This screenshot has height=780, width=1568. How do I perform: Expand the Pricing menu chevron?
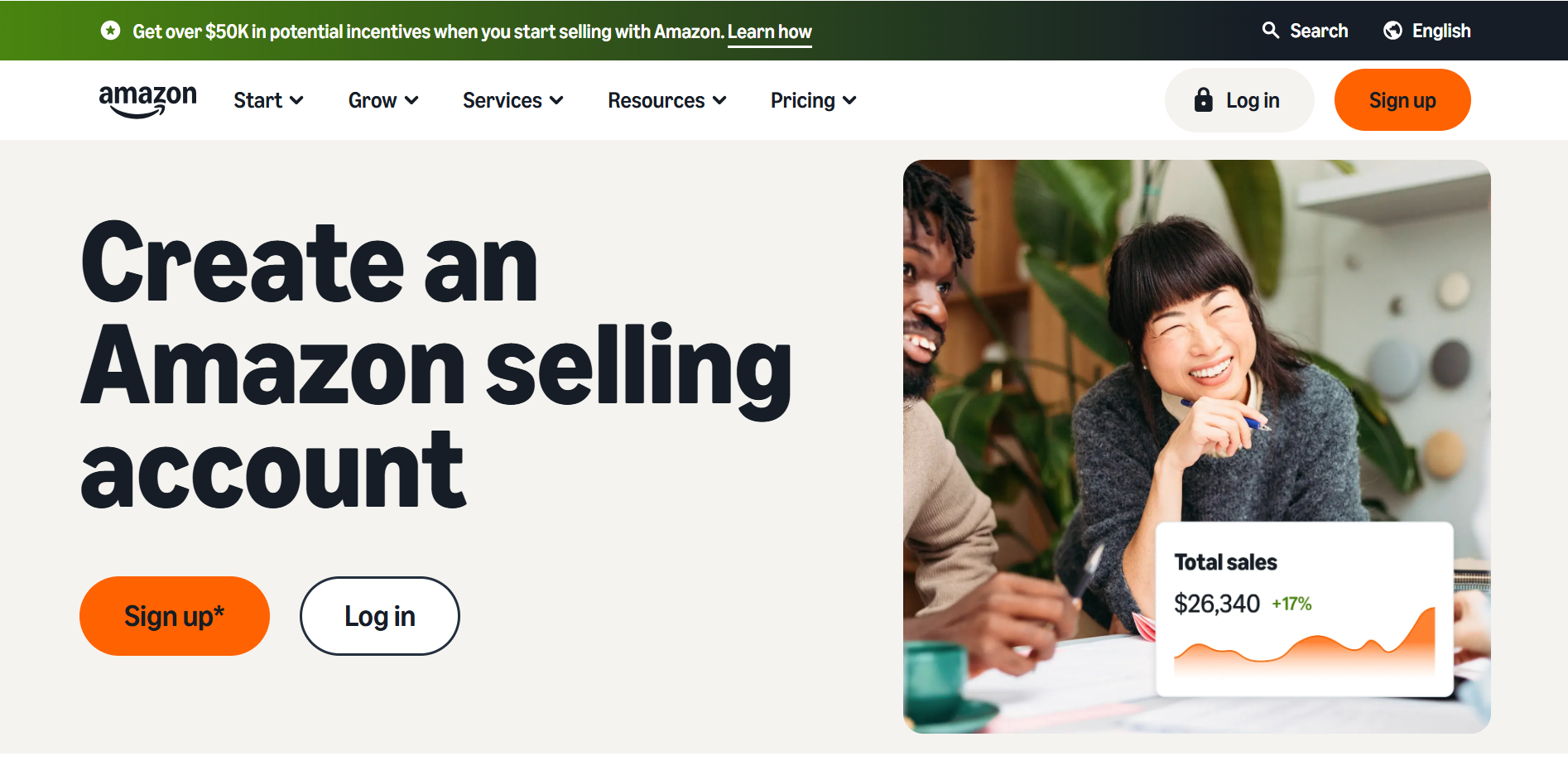coord(849,100)
